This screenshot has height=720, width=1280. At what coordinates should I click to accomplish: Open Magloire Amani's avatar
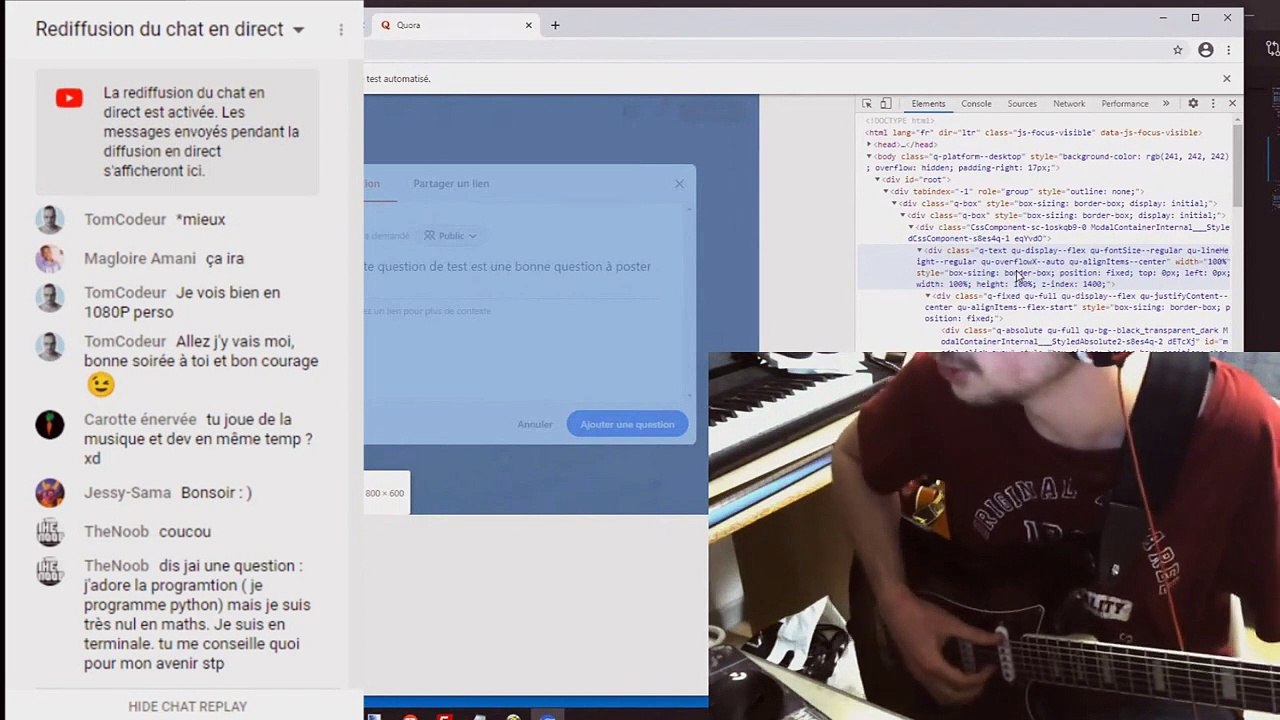pyautogui.click(x=49, y=258)
